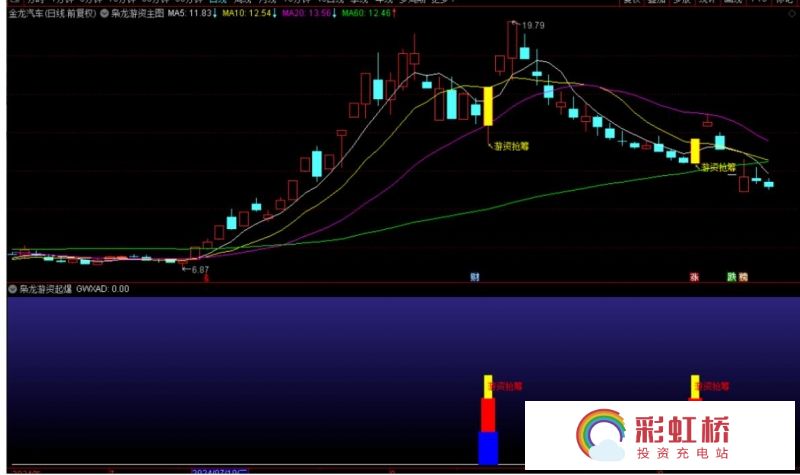This screenshot has height=475, width=800.
Task: Open settings gear beside 枭龙游资起爆 indicator
Action: click(x=12, y=289)
